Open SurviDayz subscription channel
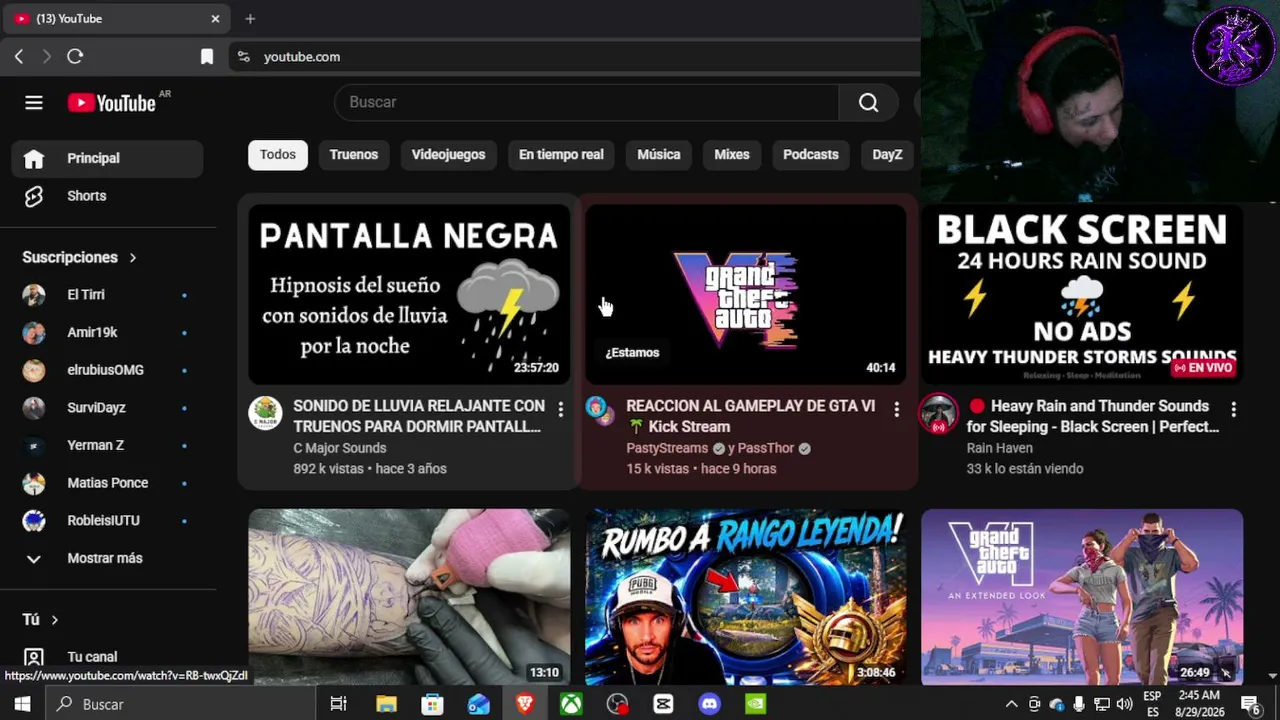1280x720 pixels. click(108, 408)
